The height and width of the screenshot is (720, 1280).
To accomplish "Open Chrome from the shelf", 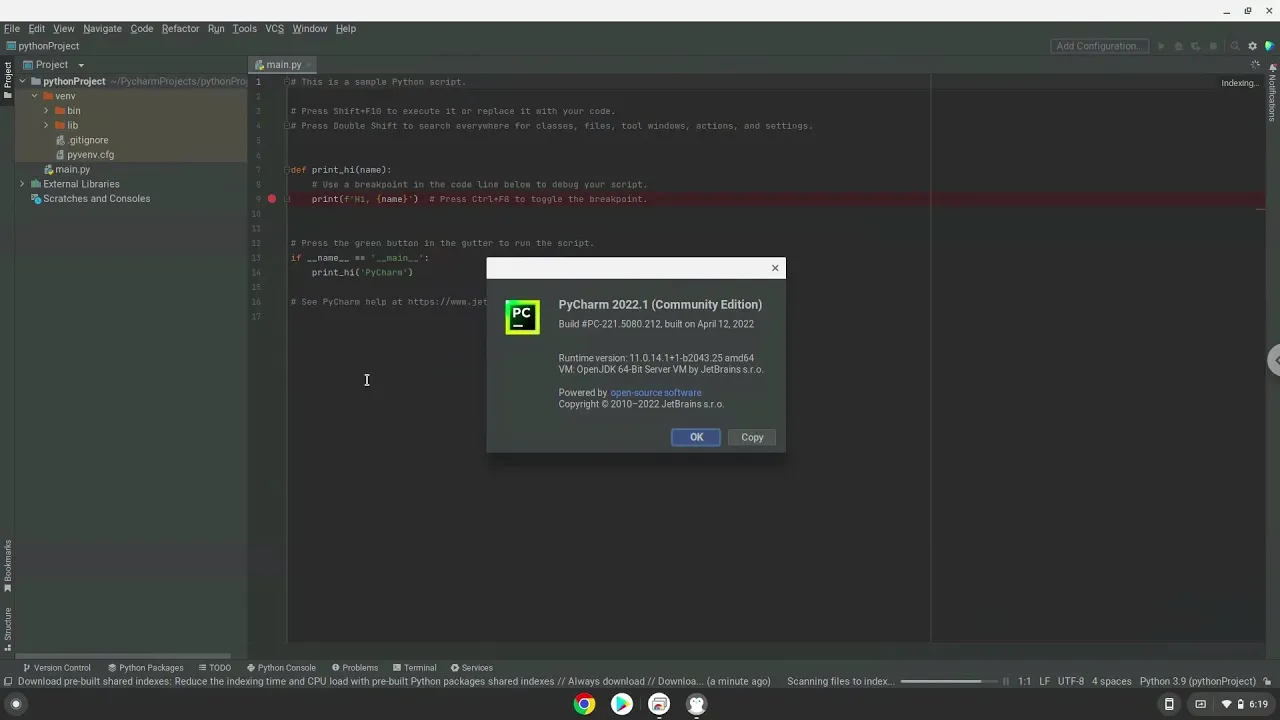I will tap(584, 704).
